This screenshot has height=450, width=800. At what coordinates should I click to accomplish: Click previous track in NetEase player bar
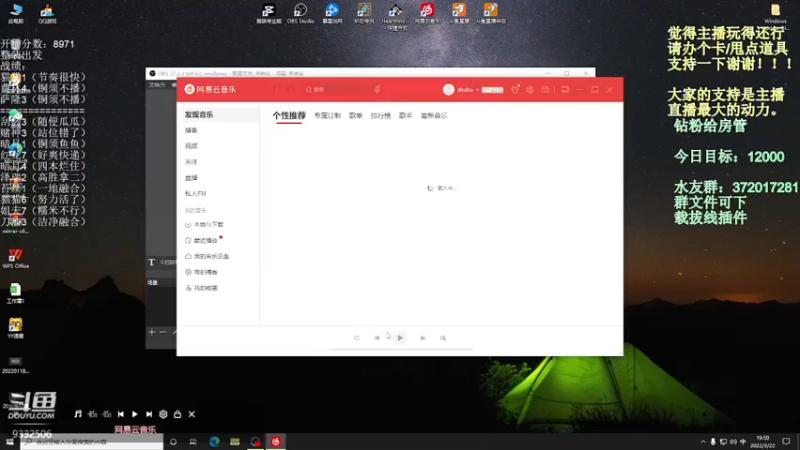(x=377, y=338)
